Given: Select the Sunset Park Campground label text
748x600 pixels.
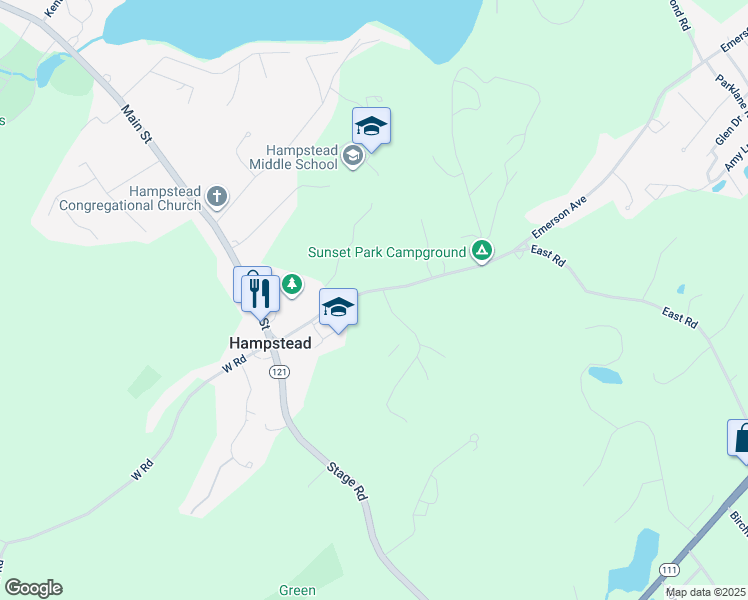Looking at the screenshot, I should pyautogui.click(x=387, y=252).
